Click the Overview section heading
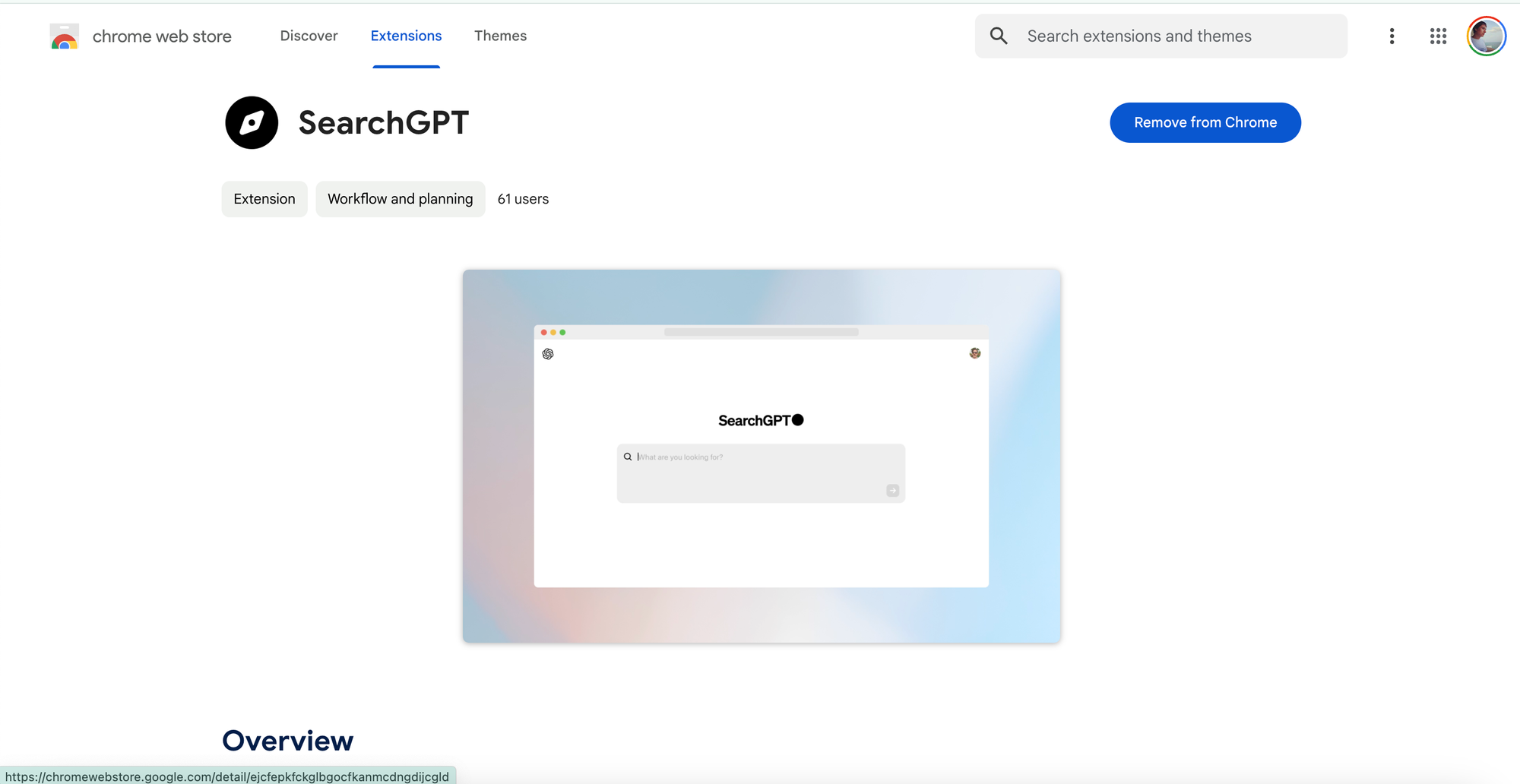The width and height of the screenshot is (1520, 784). pos(287,740)
